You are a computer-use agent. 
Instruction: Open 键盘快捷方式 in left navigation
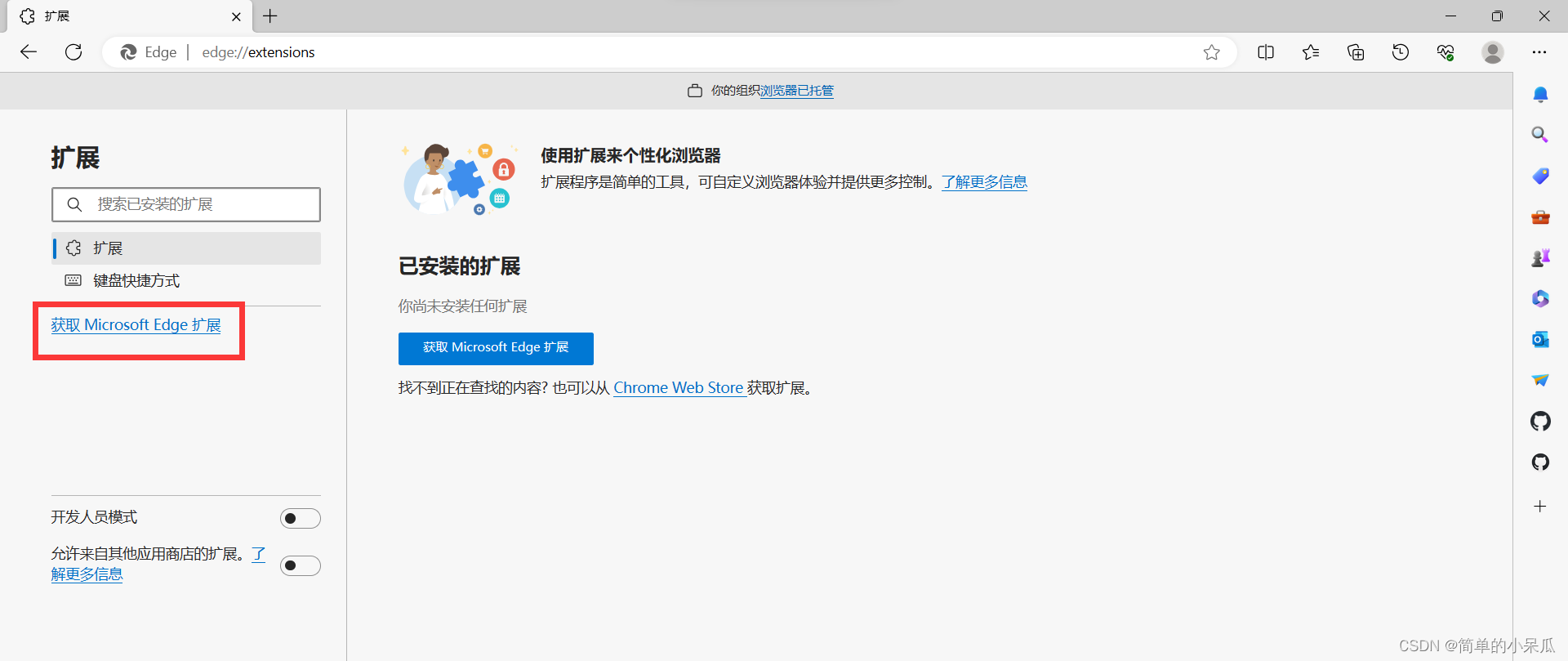(x=186, y=281)
